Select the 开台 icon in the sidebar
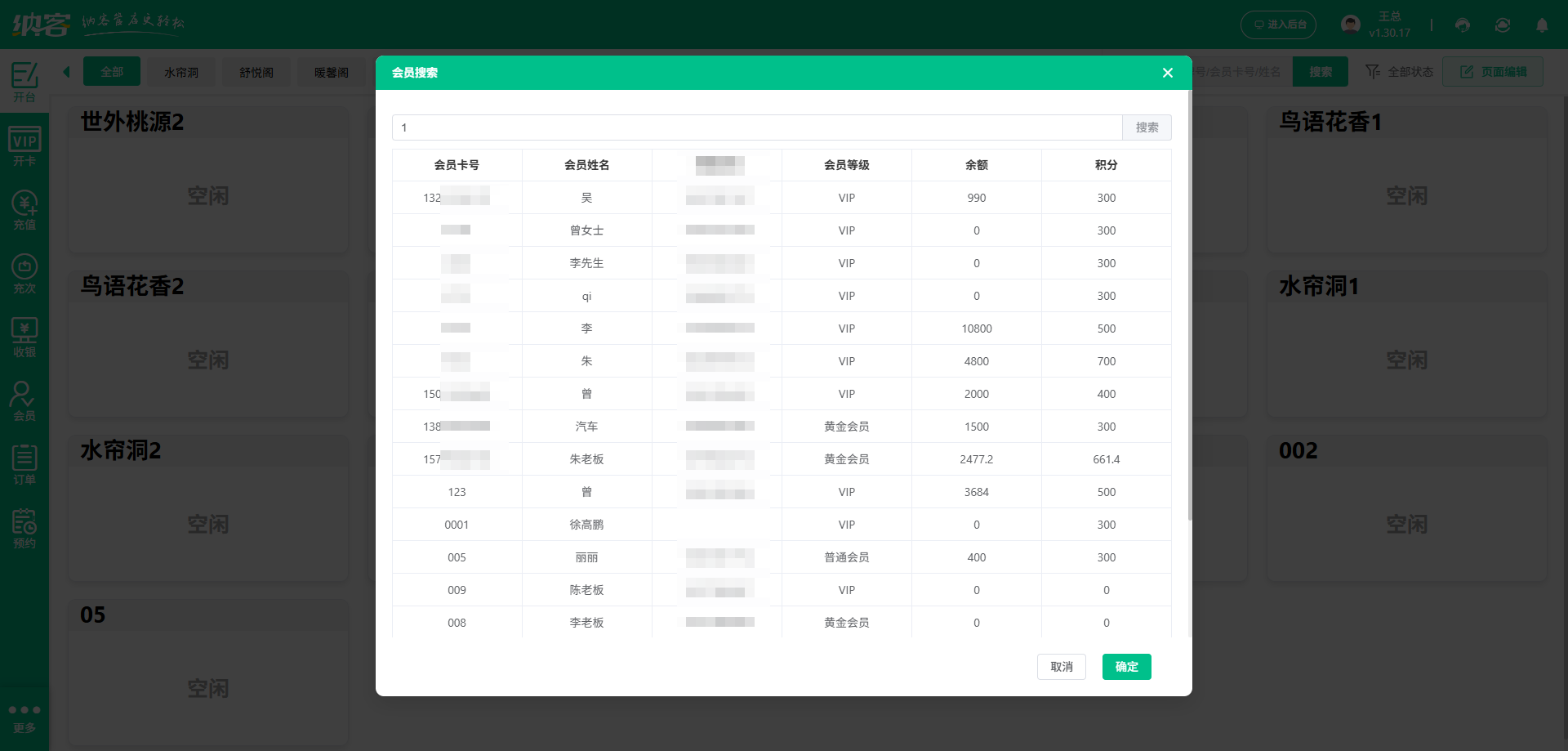Viewport: 1568px width, 751px height. pos(24,82)
